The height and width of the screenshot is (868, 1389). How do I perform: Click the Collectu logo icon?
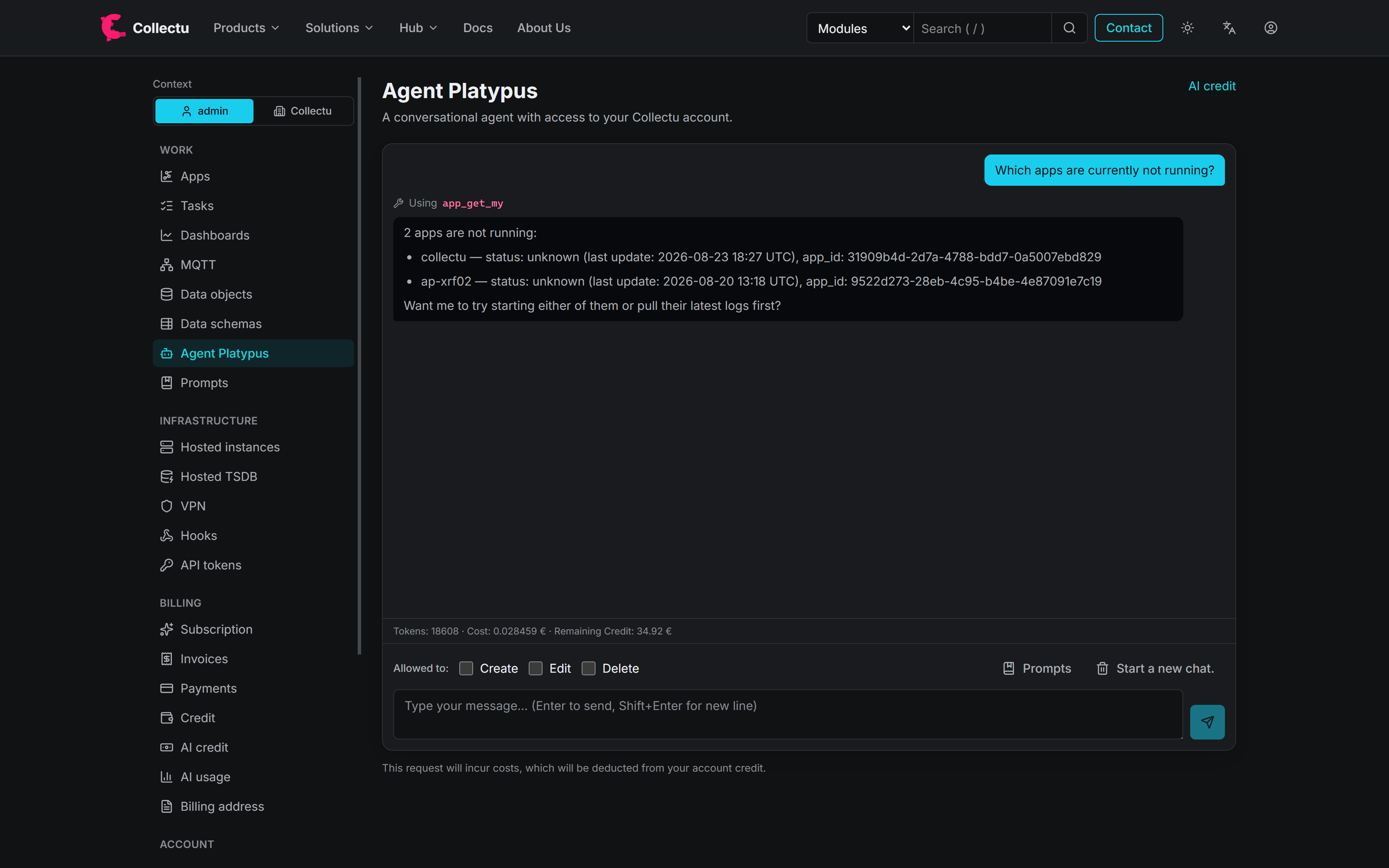113,27
